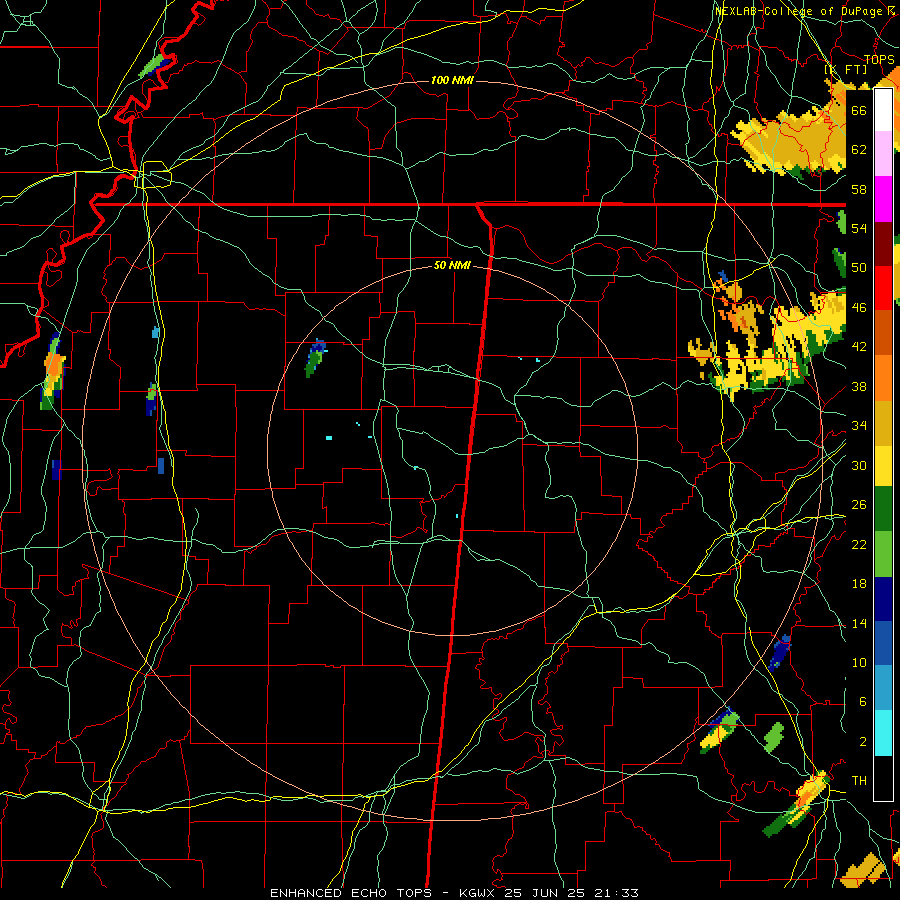Screen dimensions: 900x900
Task: Select the 30 value in the legend
Action: [859, 465]
